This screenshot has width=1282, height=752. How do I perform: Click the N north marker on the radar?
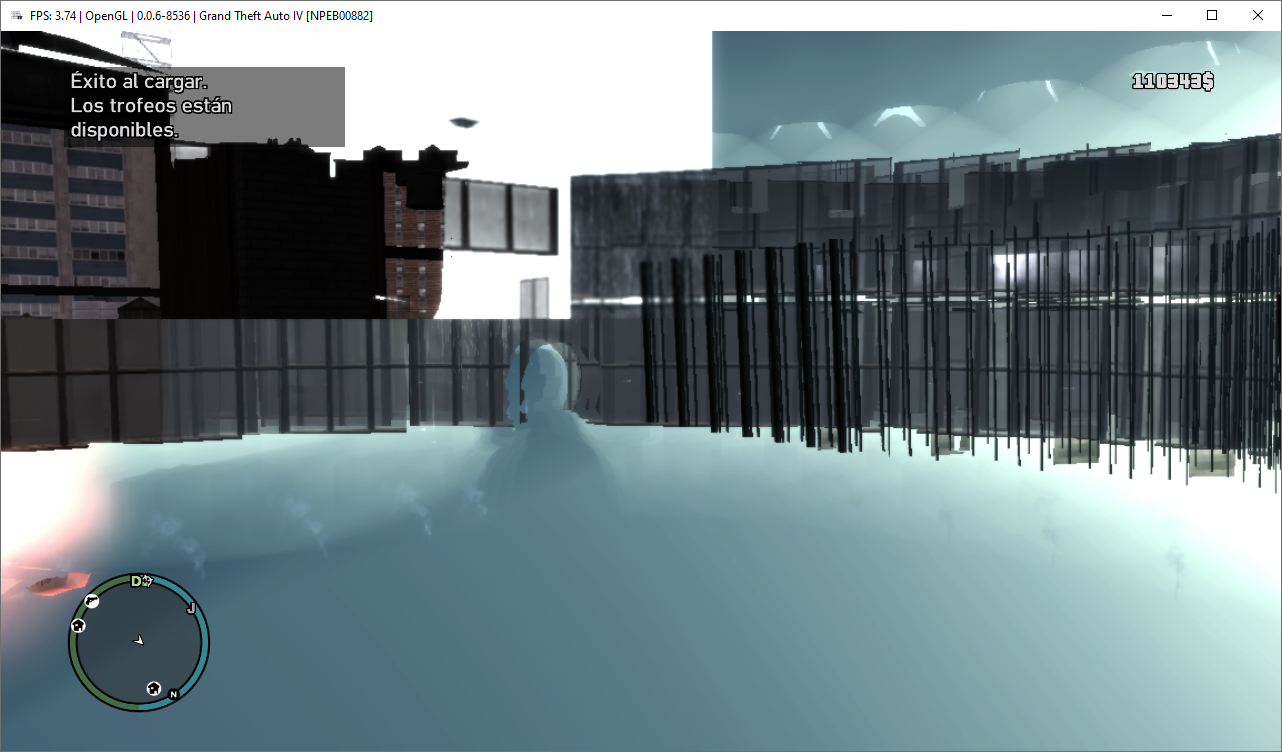(x=173, y=694)
